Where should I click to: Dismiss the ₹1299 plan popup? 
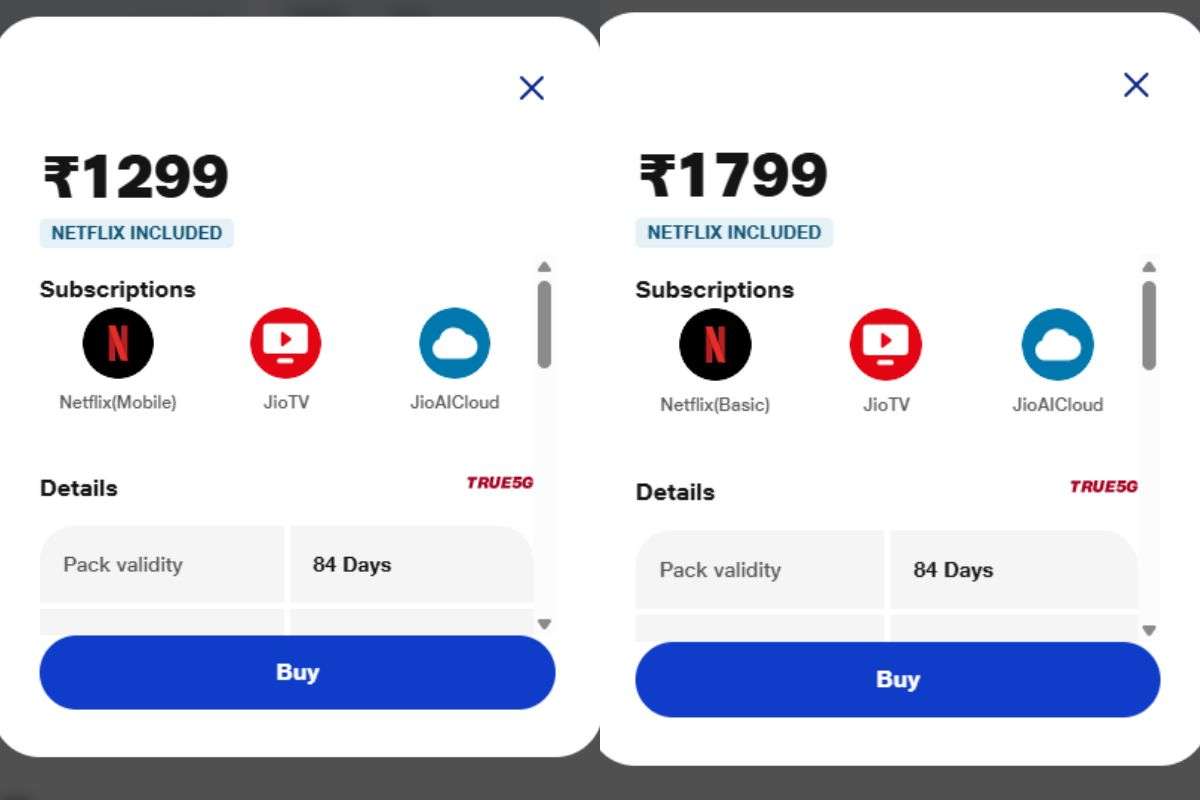[x=531, y=88]
